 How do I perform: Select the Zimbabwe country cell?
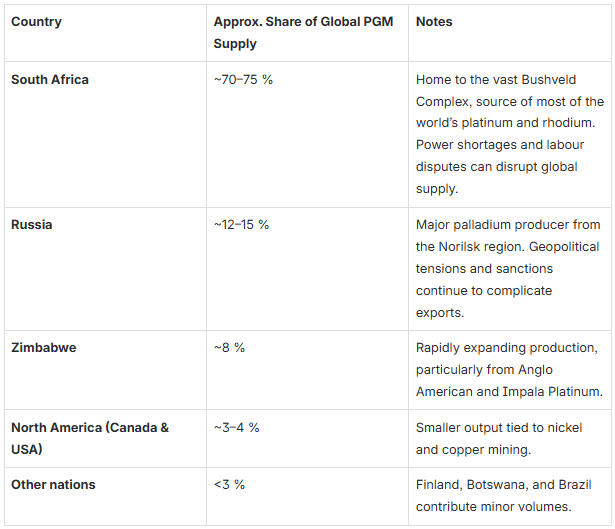point(42,348)
